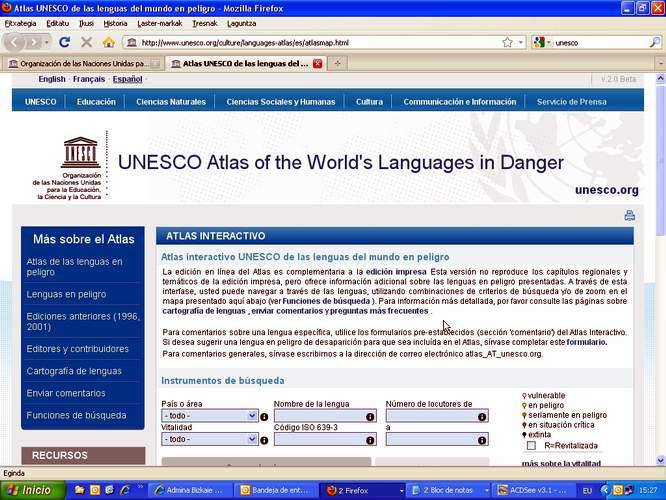Switch site language to Français
666x500 pixels.
[x=89, y=79]
